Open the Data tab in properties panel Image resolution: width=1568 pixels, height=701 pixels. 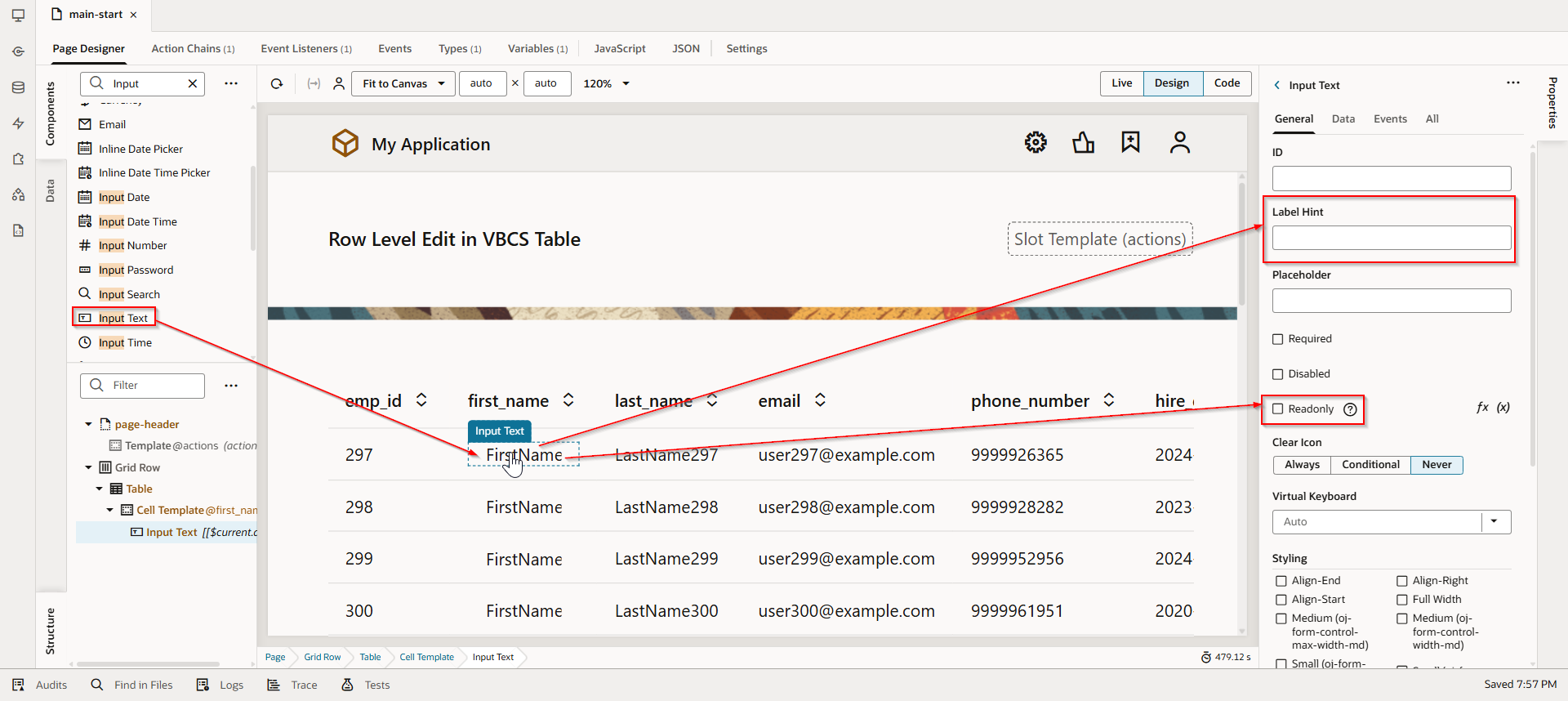click(x=1343, y=119)
